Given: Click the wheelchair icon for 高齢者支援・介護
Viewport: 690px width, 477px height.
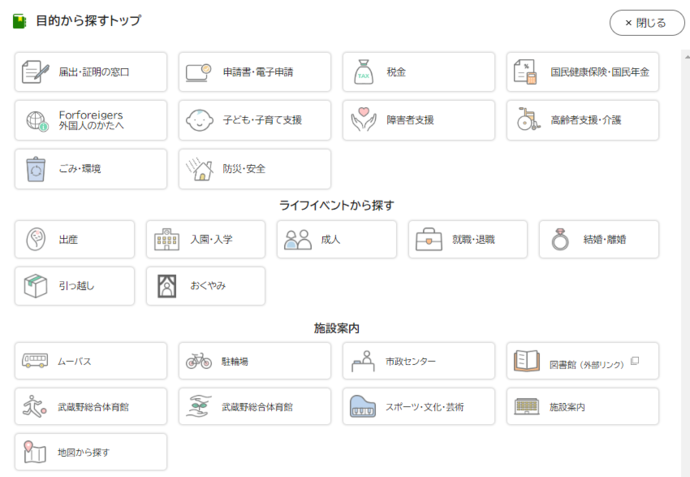Looking at the screenshot, I should click(x=528, y=119).
